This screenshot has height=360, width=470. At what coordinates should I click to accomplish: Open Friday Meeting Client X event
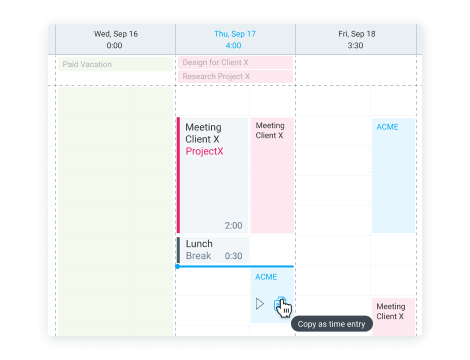(393, 317)
